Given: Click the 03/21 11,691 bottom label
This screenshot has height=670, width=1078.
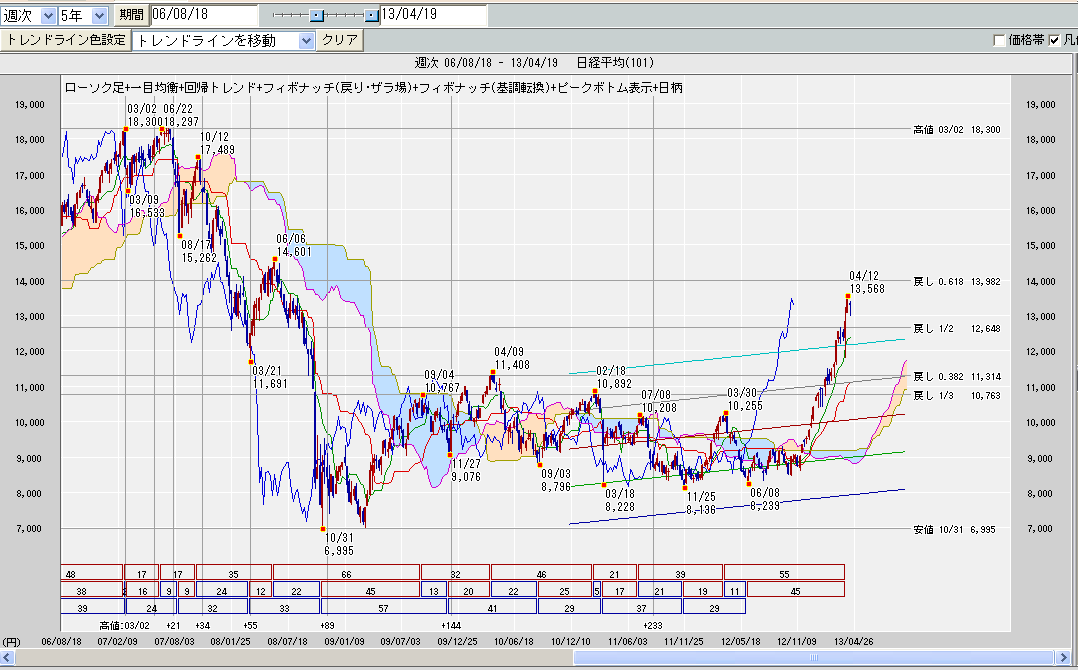Looking at the screenshot, I should click(270, 377).
